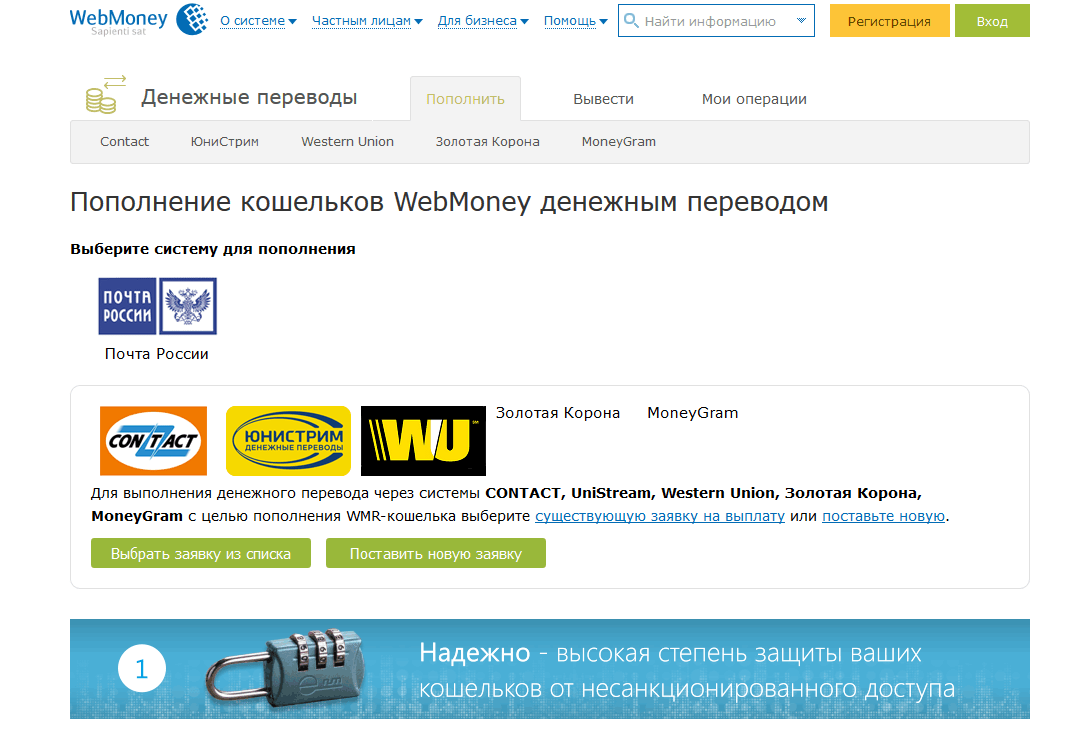Switch to the 'Пополнить' tab
The image size is (1081, 749).
pyautogui.click(x=465, y=99)
